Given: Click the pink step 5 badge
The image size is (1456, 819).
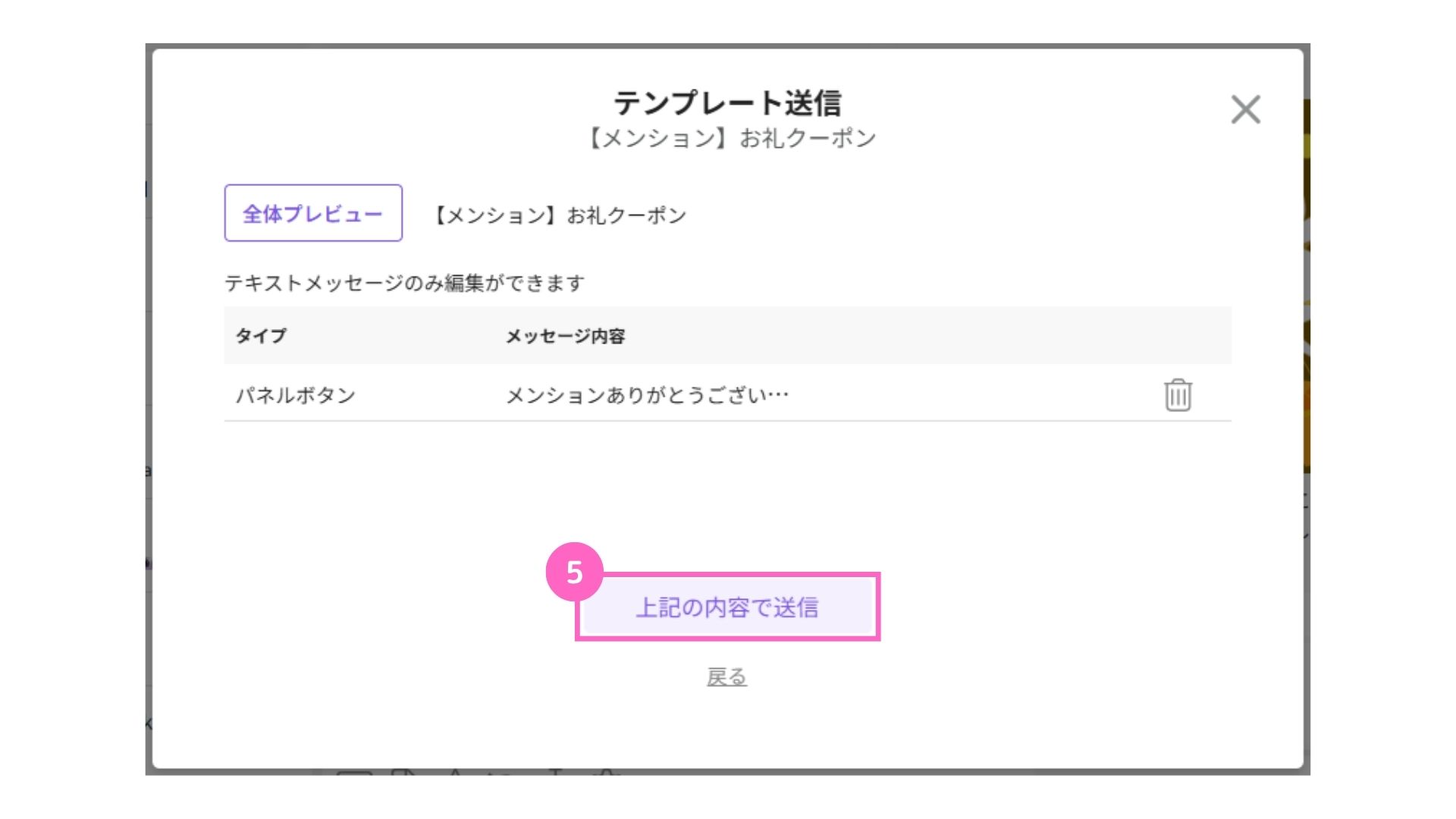Looking at the screenshot, I should [x=574, y=572].
